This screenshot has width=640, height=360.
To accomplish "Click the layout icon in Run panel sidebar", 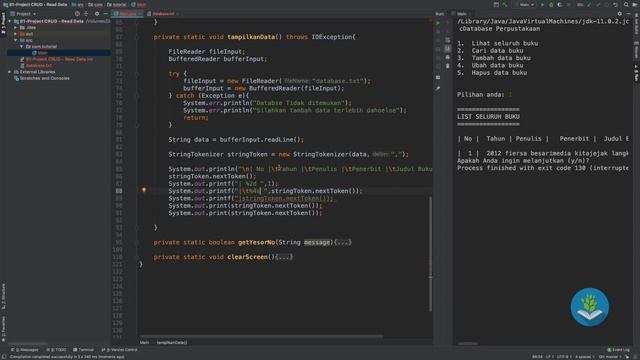I will click(438, 77).
